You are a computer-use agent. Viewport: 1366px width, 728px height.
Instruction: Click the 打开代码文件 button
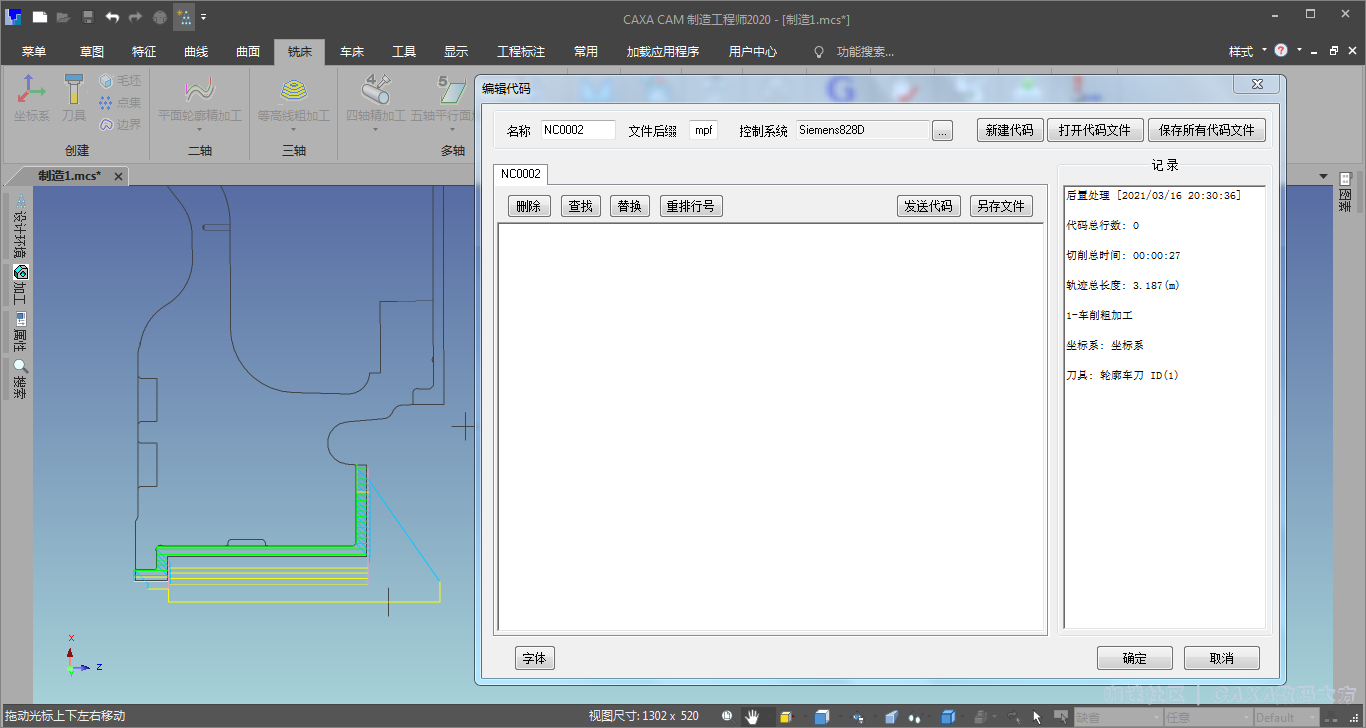pos(1094,130)
